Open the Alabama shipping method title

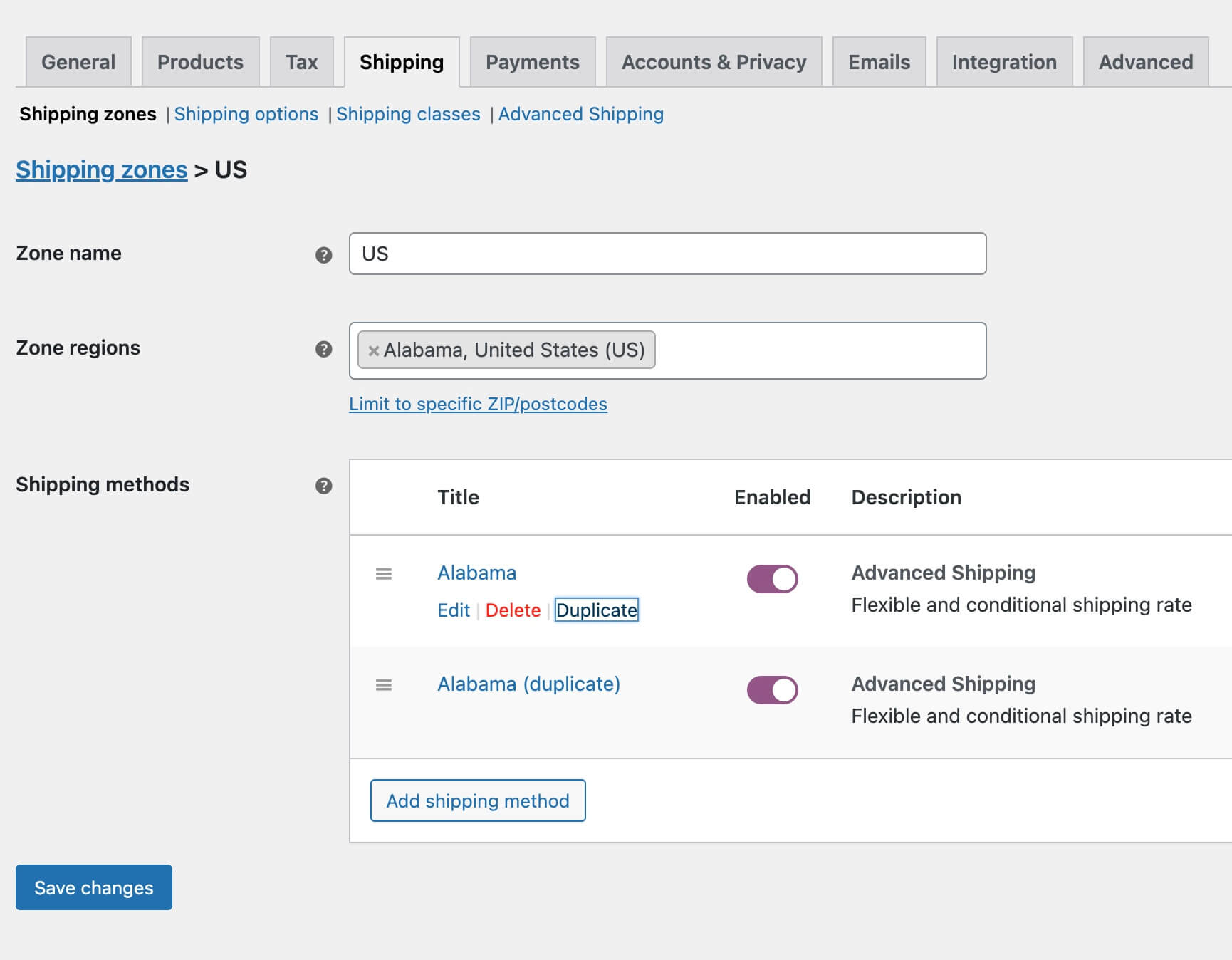[x=476, y=573]
